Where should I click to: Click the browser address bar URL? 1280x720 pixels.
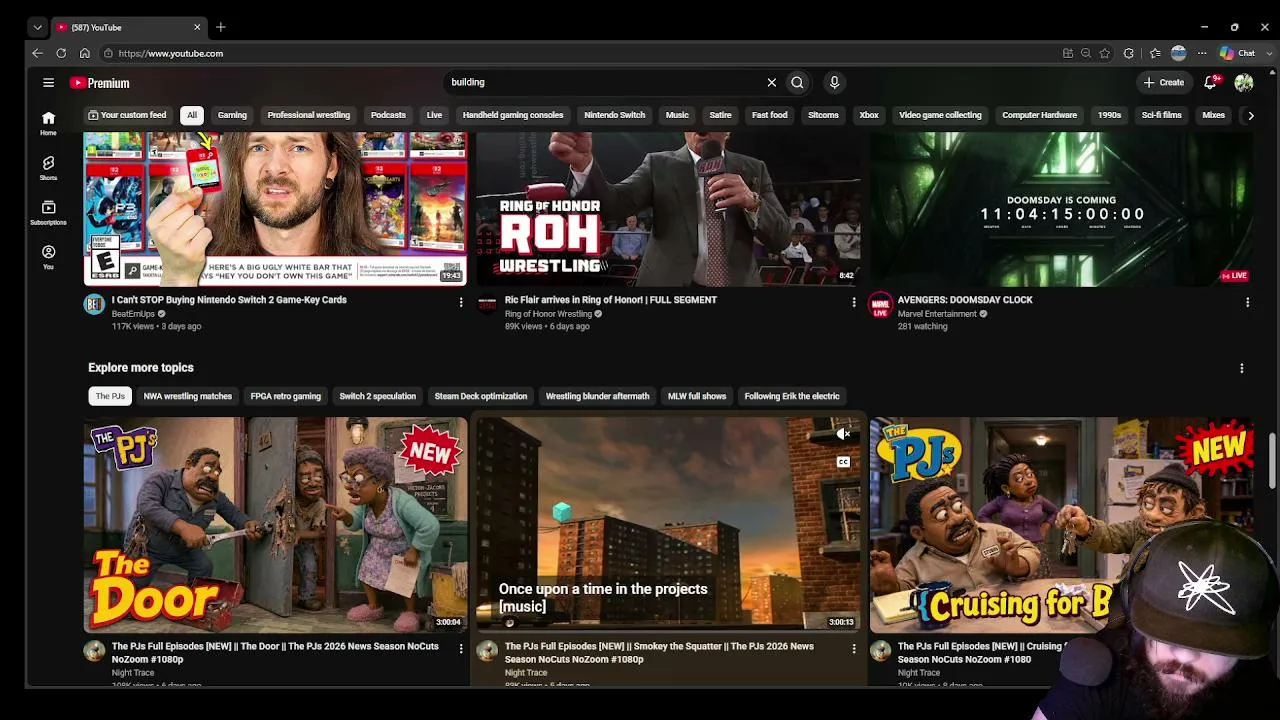[170, 53]
